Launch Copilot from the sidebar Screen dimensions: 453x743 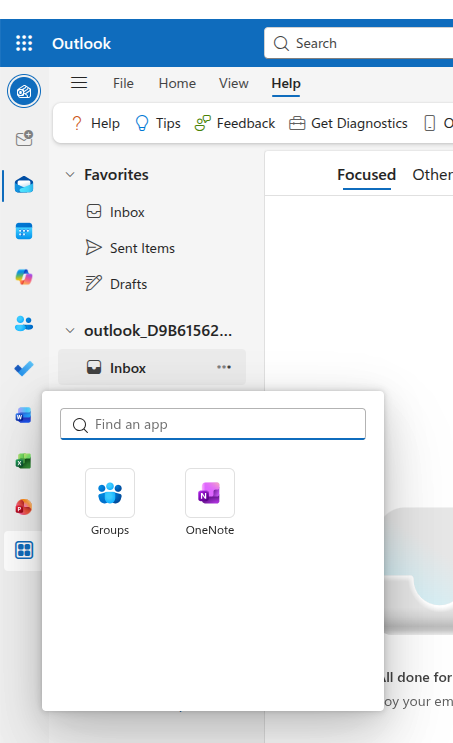(24, 277)
